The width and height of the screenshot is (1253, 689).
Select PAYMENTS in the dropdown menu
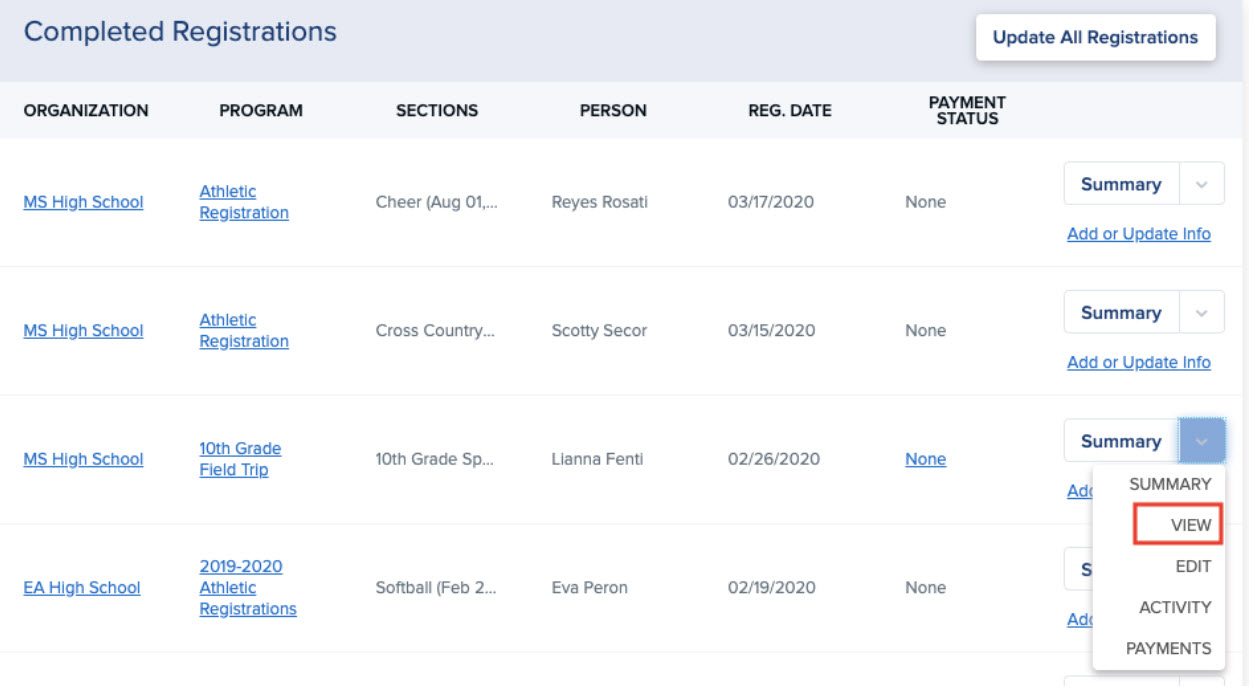pyautogui.click(x=1168, y=648)
